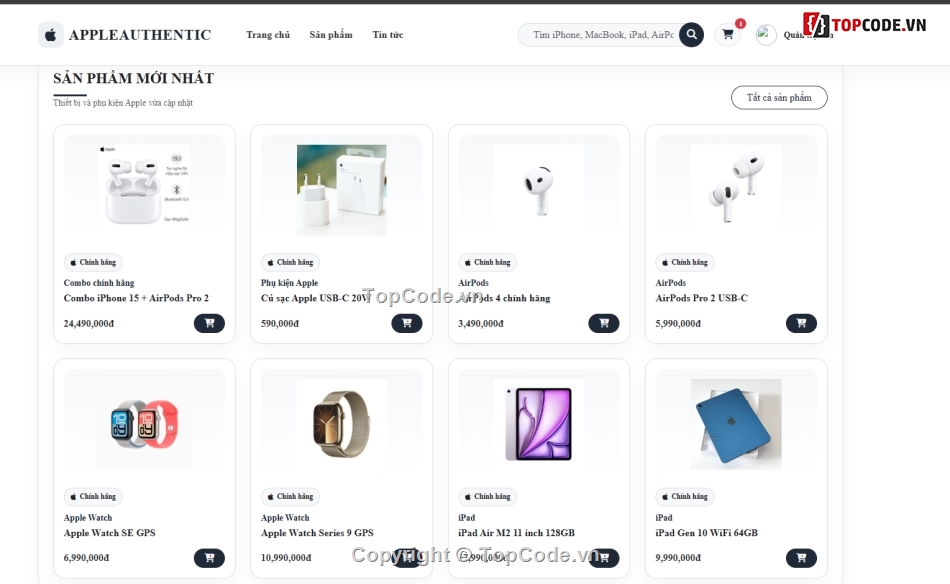Add Apple Watch SE GPS to cart
This screenshot has width=950, height=584.
pyautogui.click(x=209, y=557)
